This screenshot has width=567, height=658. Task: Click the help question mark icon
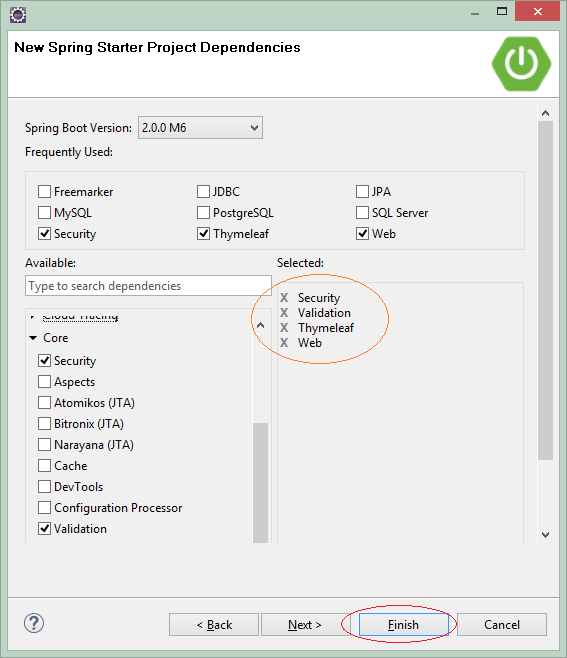(x=34, y=623)
